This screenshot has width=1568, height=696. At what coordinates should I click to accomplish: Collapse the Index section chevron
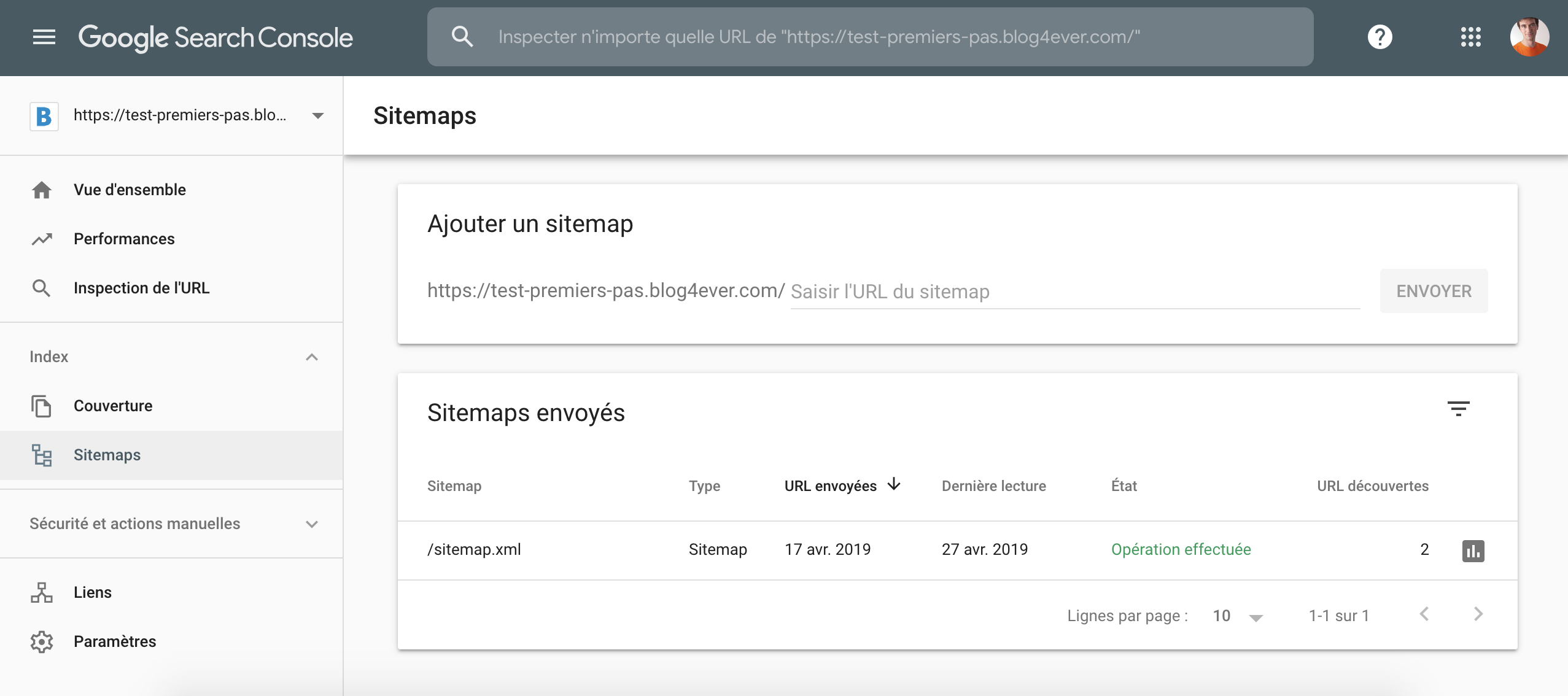tap(312, 357)
